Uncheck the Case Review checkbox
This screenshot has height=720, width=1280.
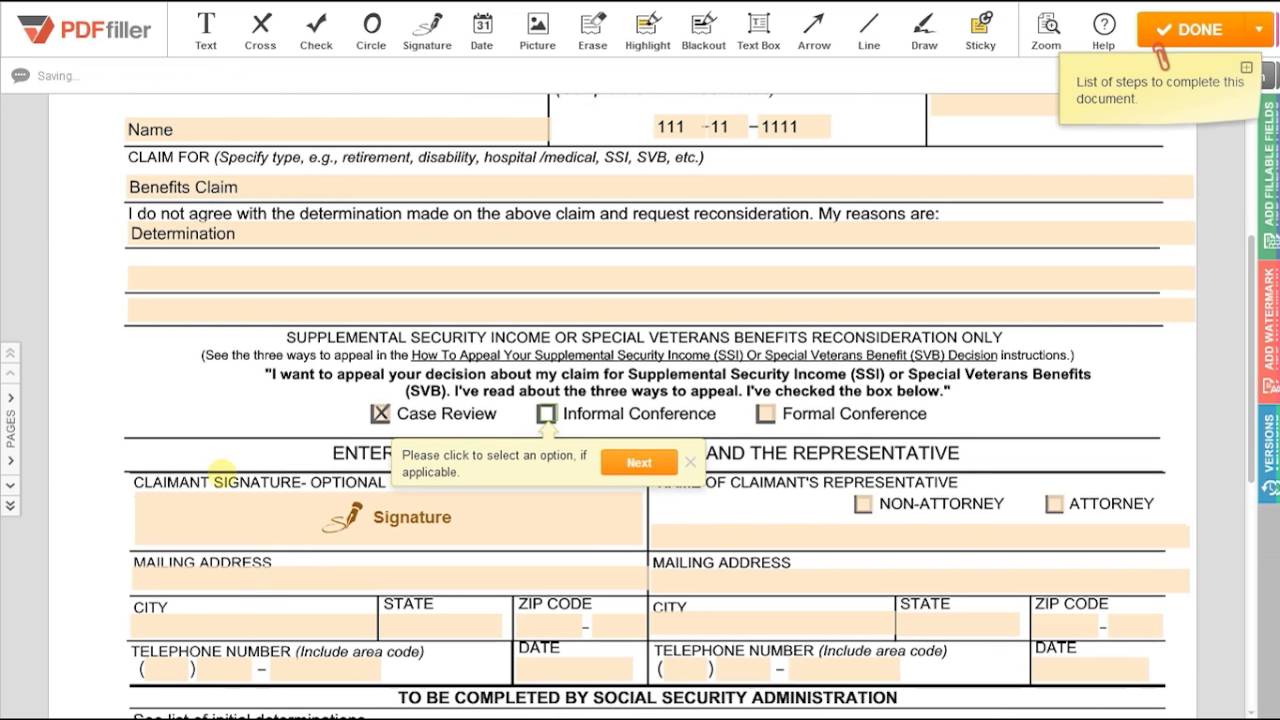coord(380,414)
